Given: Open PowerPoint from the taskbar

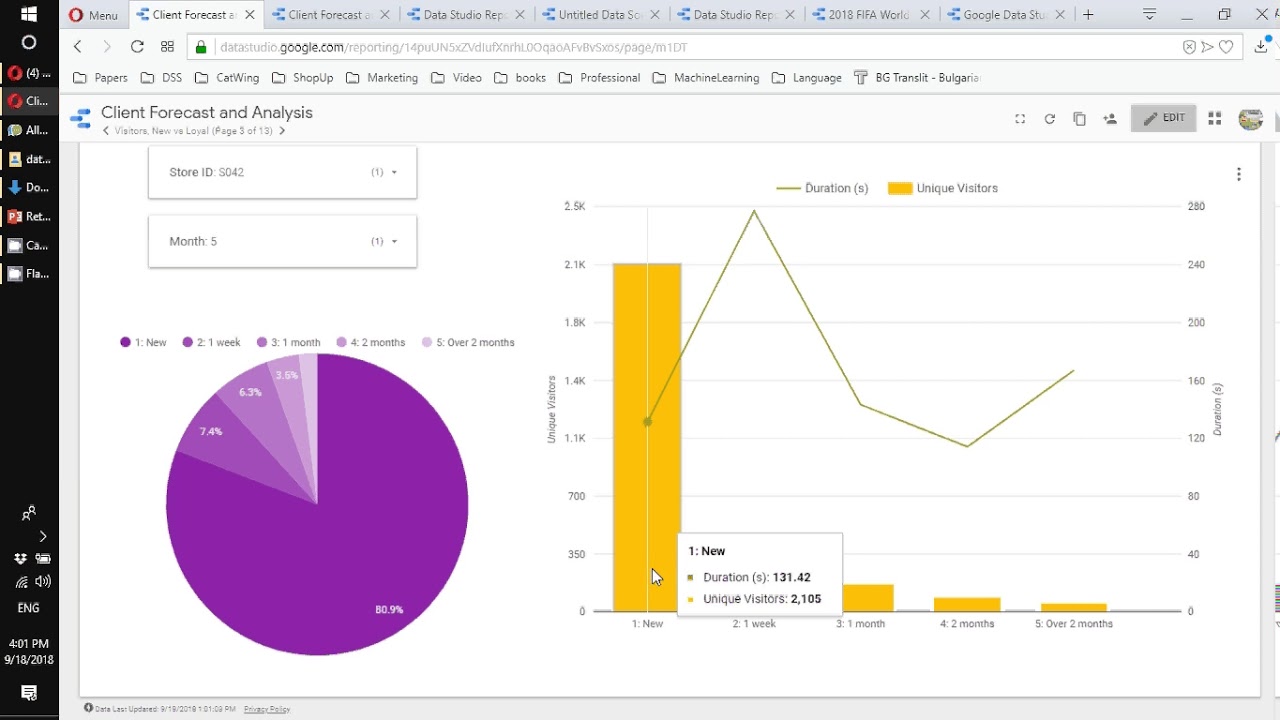Looking at the screenshot, I should click(x=29, y=216).
